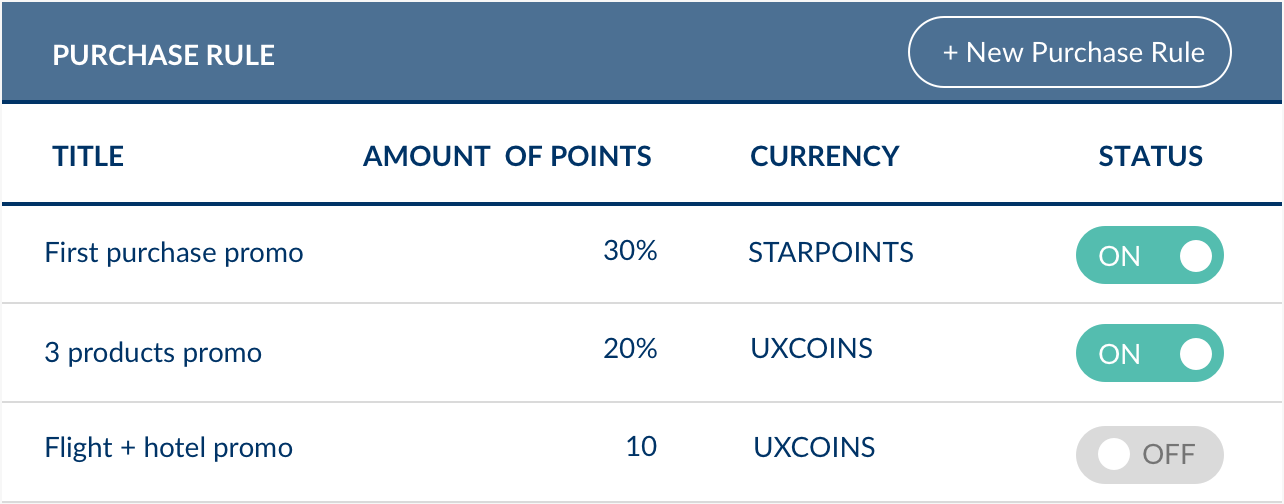1284x504 pixels.
Task: Enable the Flight + hotel promo toggle
Action: click(1149, 454)
